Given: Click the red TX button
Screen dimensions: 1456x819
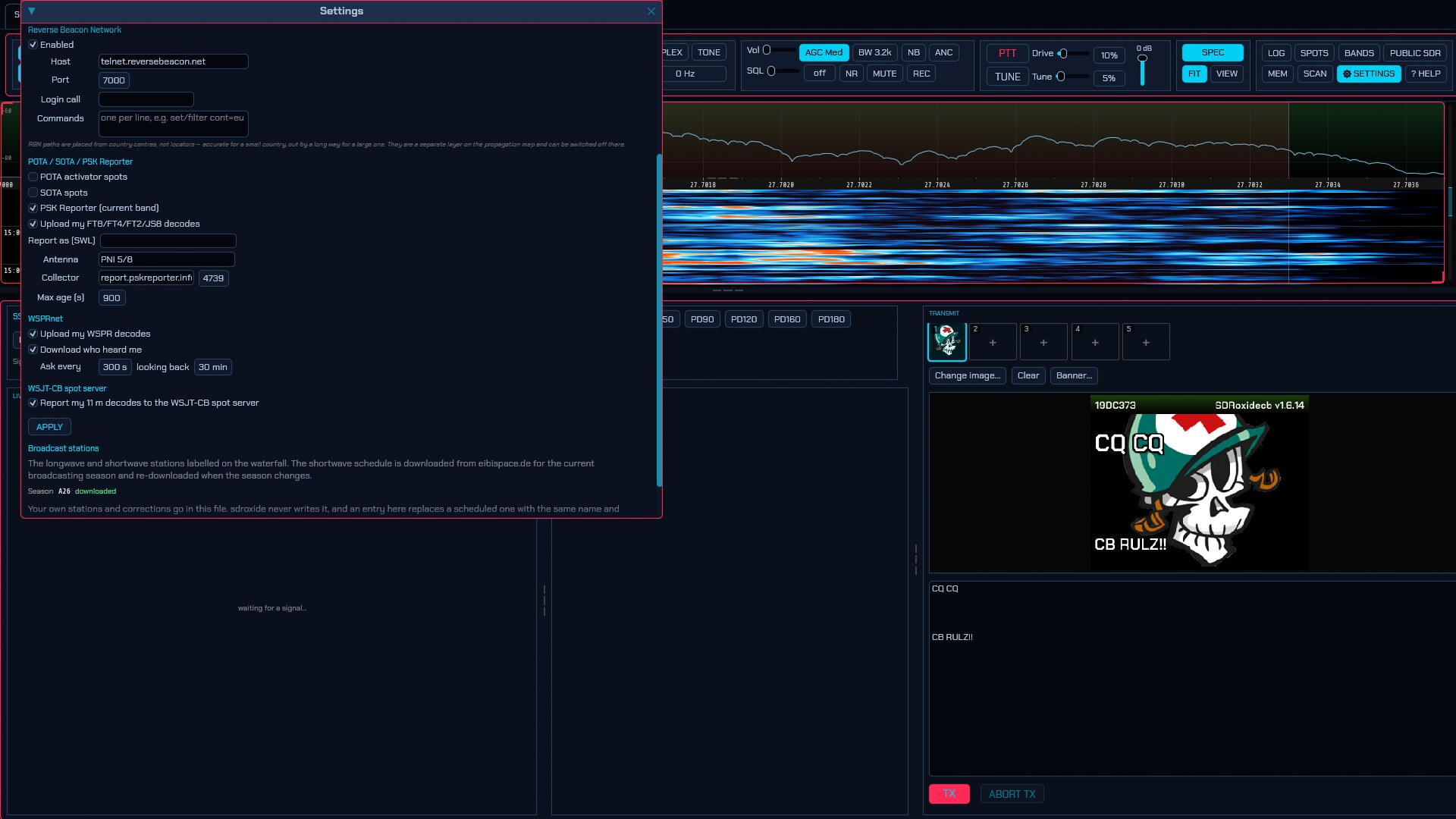Looking at the screenshot, I should click(x=949, y=794).
